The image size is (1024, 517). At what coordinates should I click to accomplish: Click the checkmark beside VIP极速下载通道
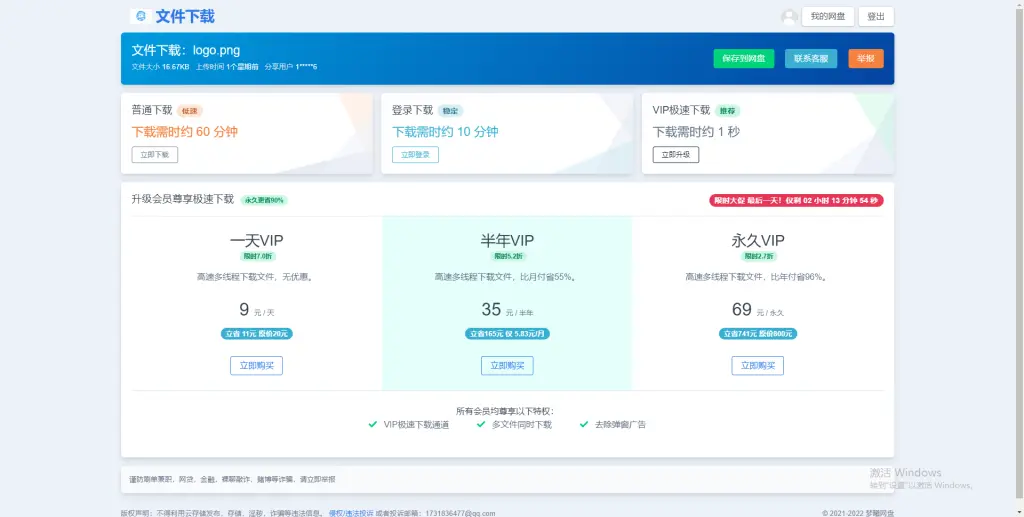pyautogui.click(x=373, y=425)
